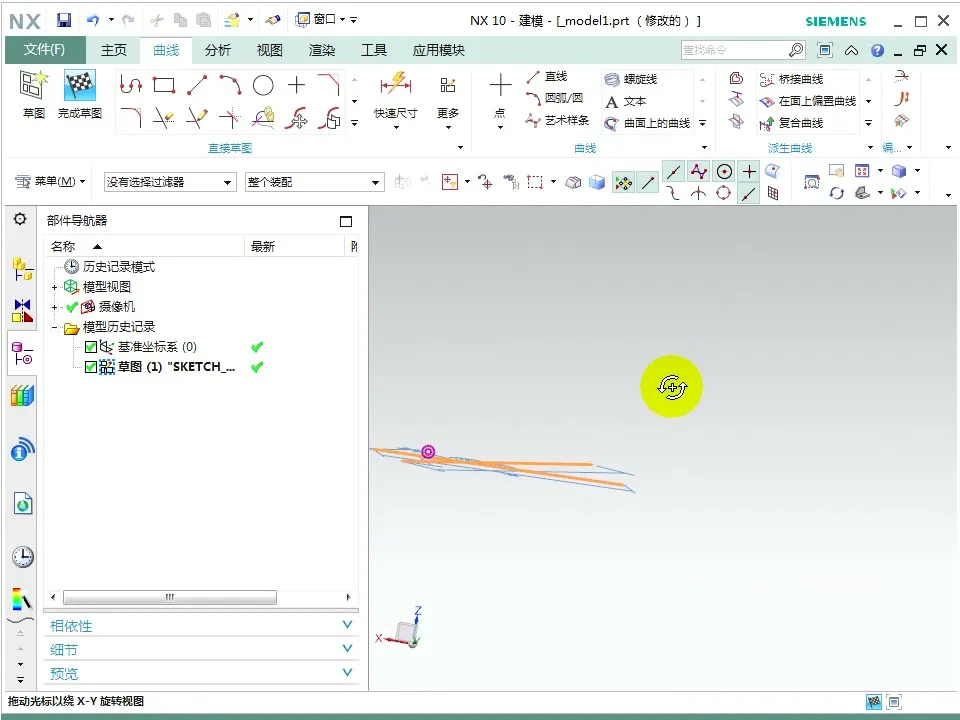Open the History clock sidebar icon
960x720 pixels.
click(22, 557)
